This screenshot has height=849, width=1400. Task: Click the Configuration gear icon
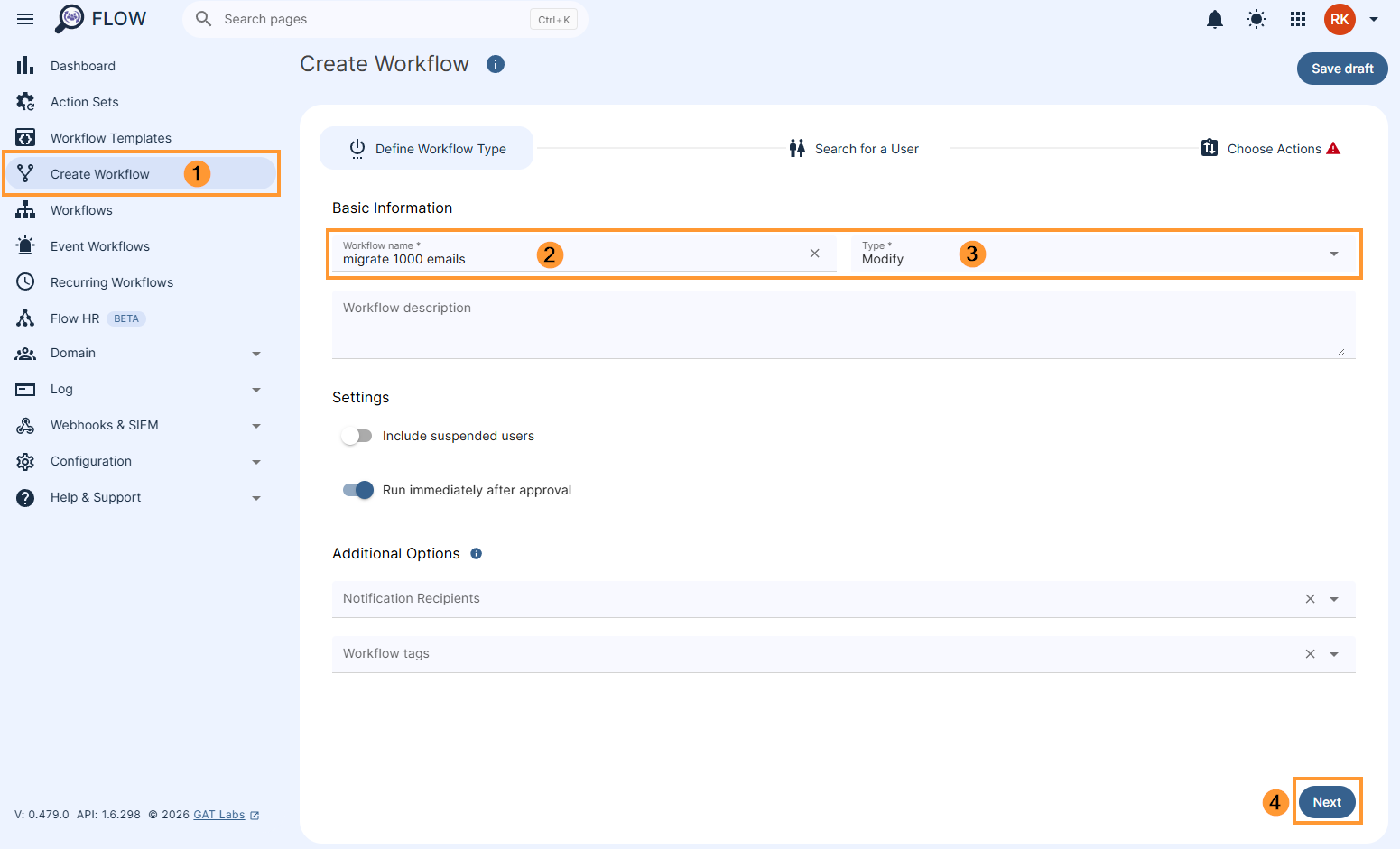point(25,462)
